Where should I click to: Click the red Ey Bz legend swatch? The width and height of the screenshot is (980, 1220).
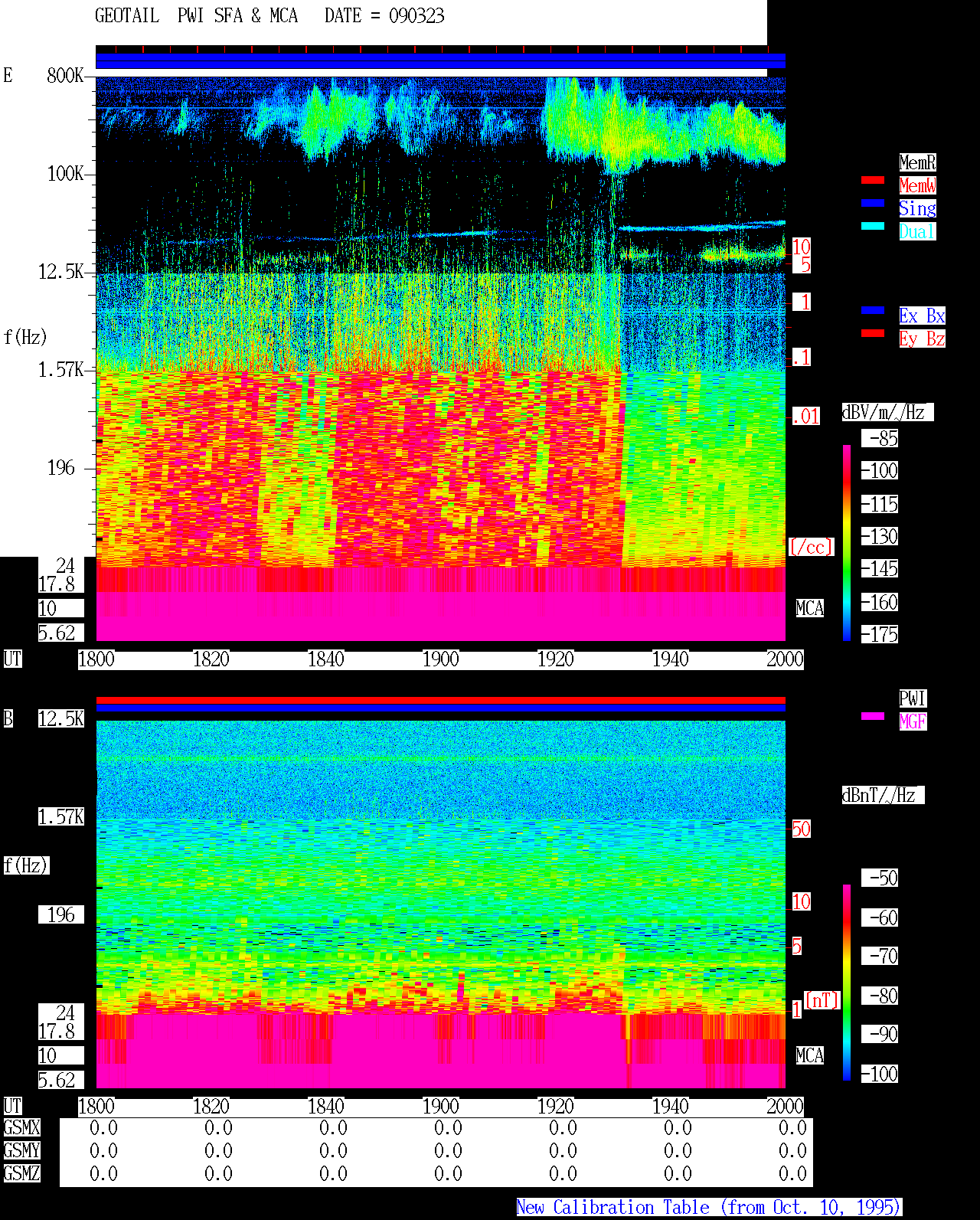tap(873, 333)
